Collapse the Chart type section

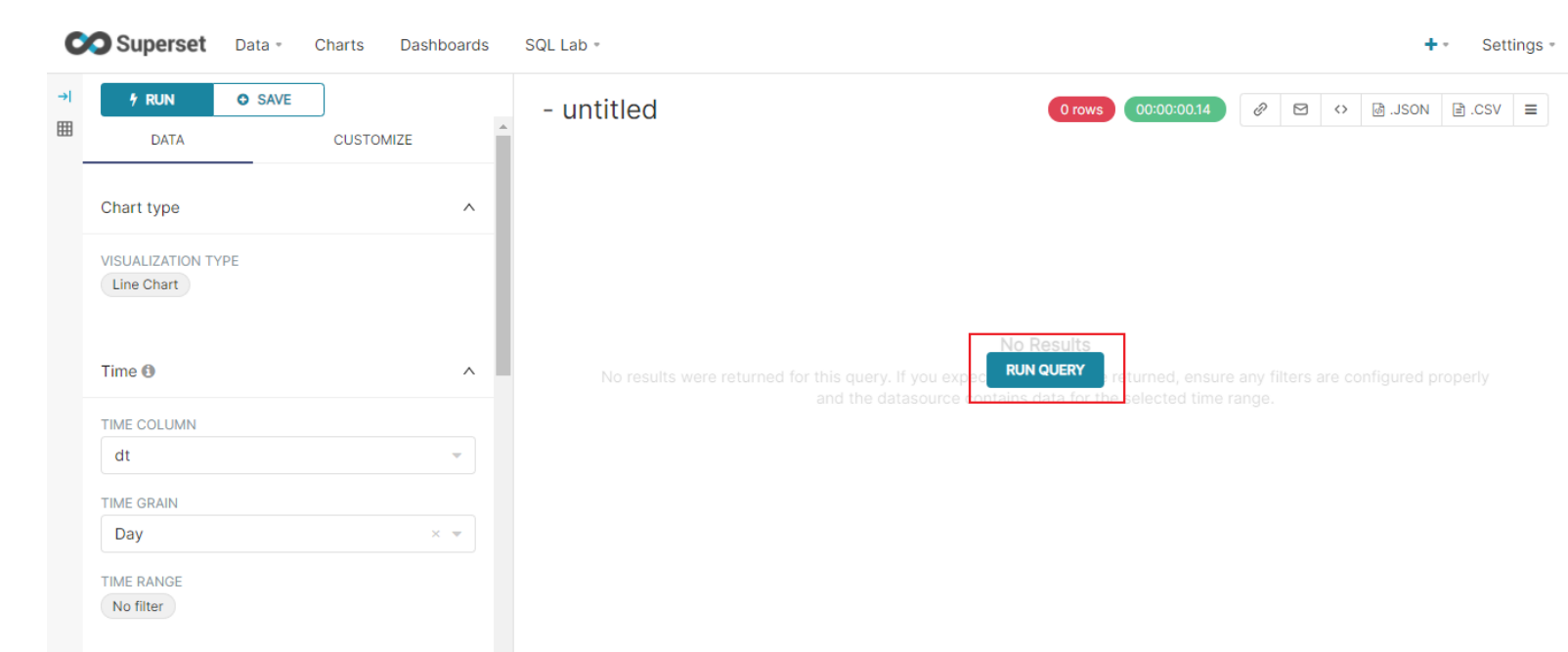point(469,207)
